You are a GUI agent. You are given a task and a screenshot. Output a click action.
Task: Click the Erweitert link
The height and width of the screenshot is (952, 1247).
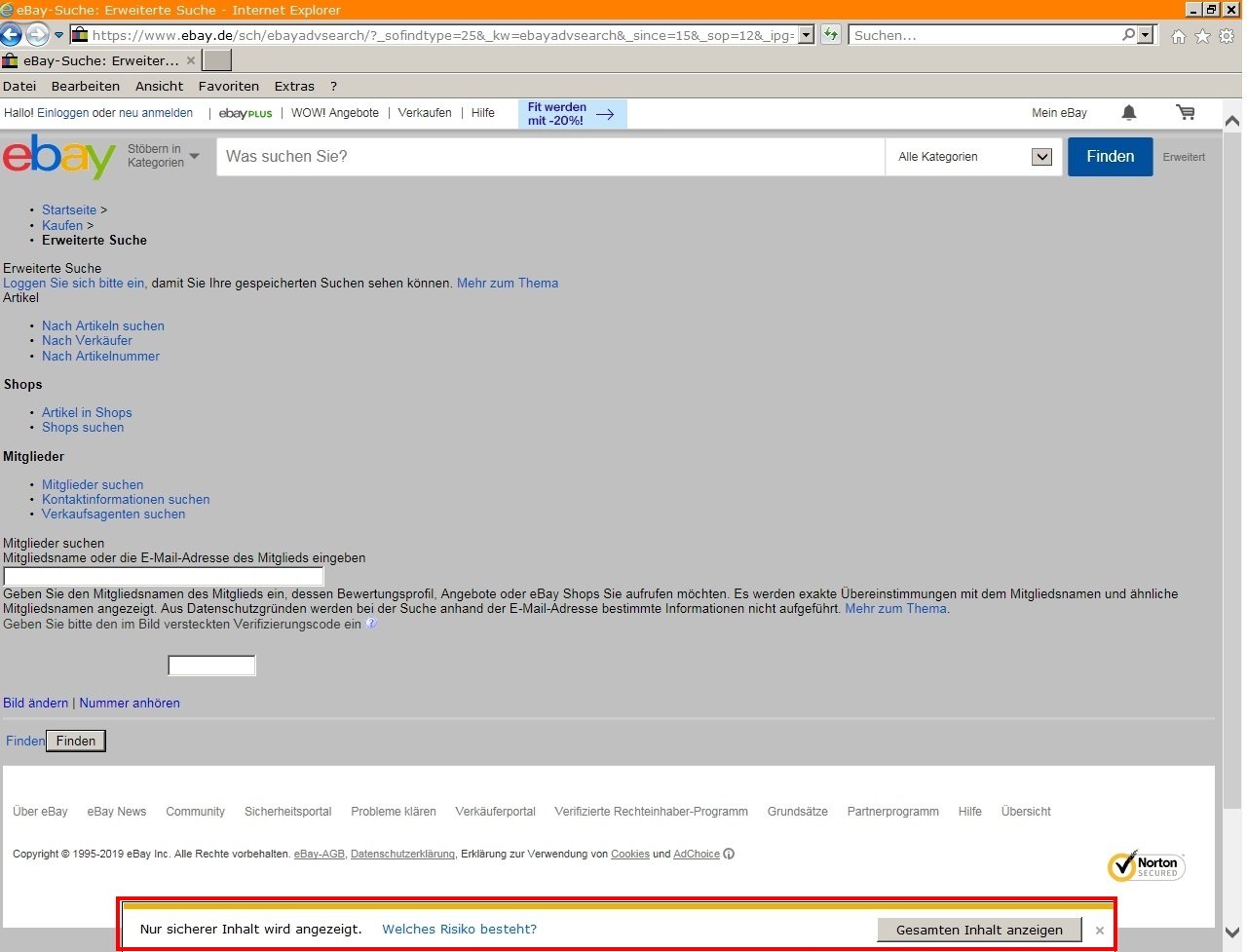(1184, 157)
